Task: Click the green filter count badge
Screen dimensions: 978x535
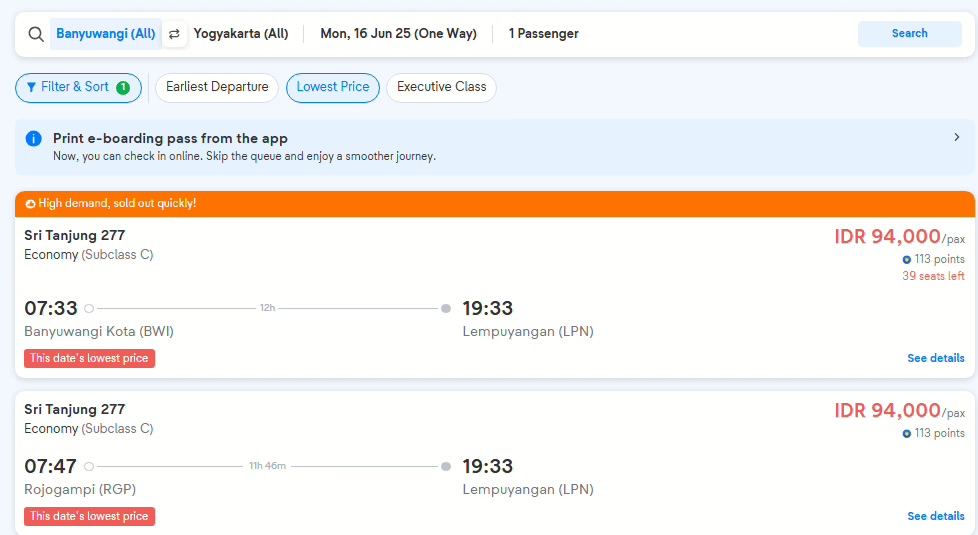Action: tap(123, 87)
